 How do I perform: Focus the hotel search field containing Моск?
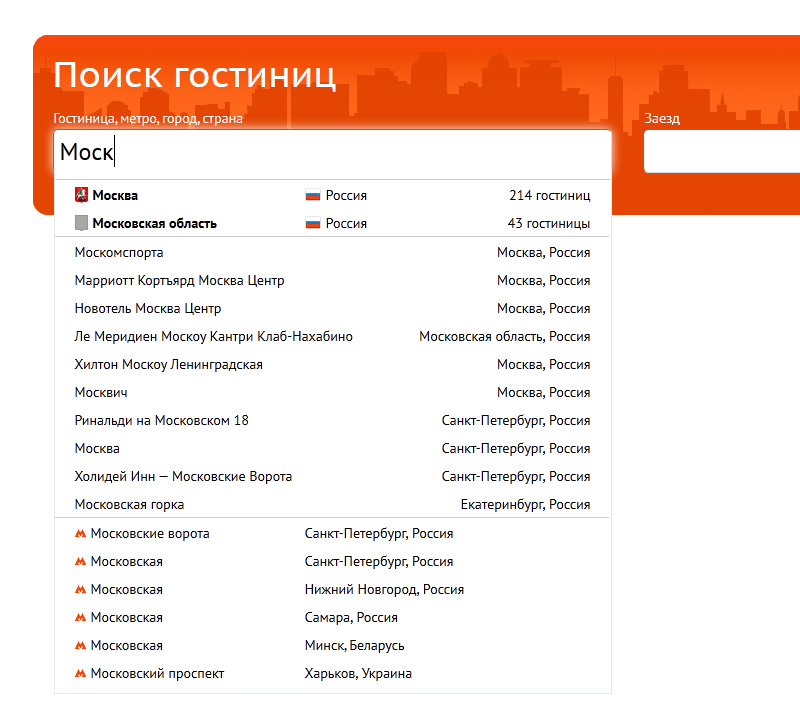(x=332, y=152)
